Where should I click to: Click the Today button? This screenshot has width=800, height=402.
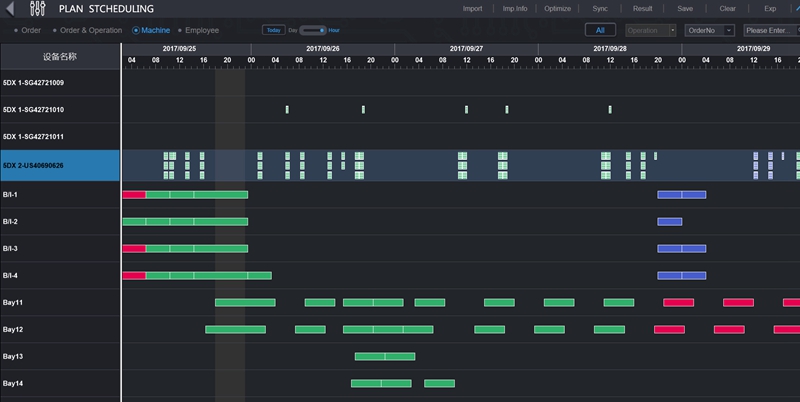pos(273,30)
